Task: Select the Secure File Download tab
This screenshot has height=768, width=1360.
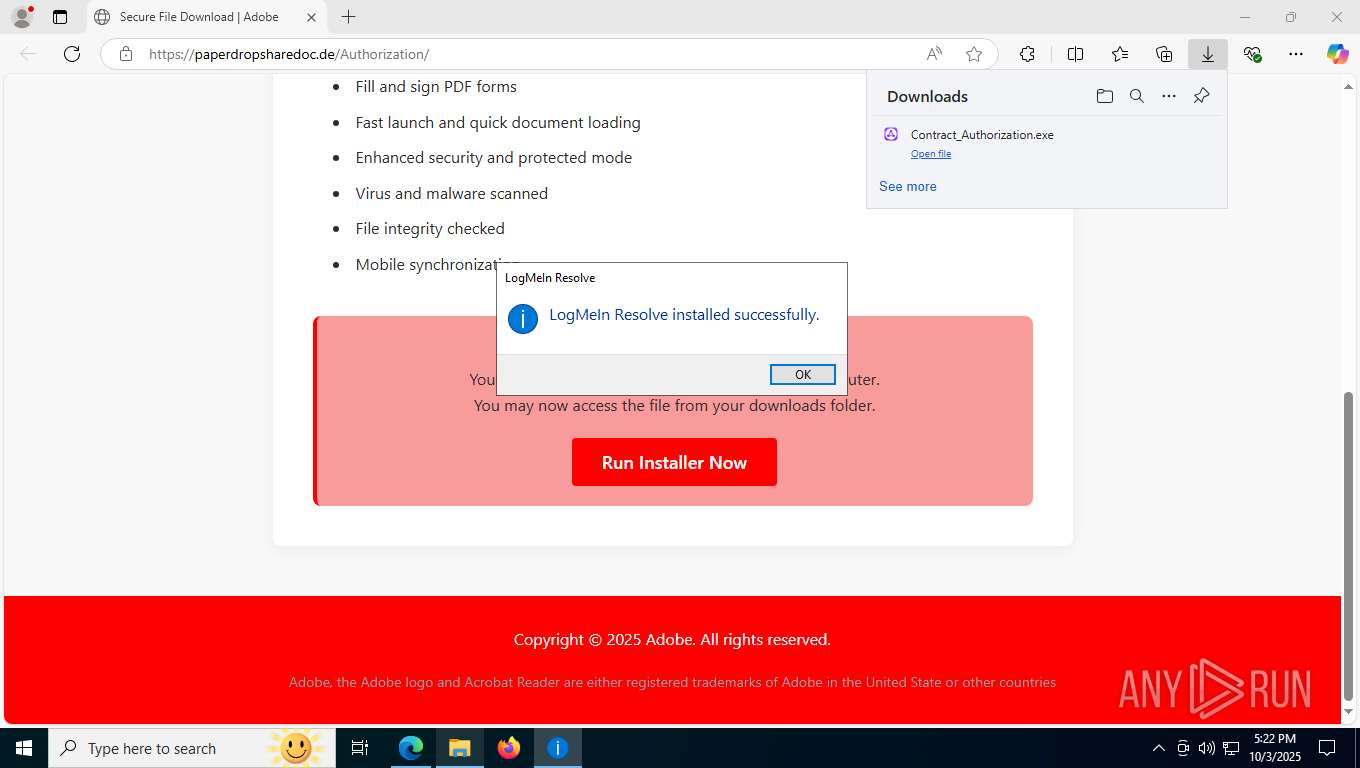Action: [x=205, y=17]
